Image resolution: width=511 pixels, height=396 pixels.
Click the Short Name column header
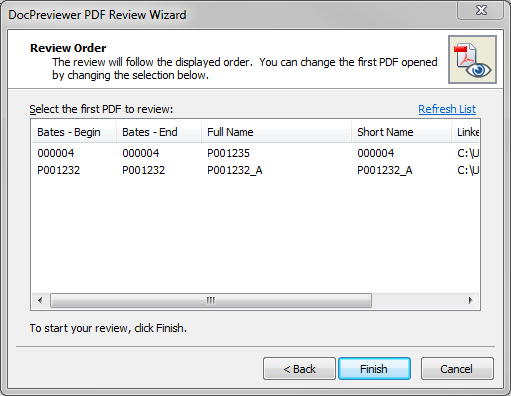401,132
